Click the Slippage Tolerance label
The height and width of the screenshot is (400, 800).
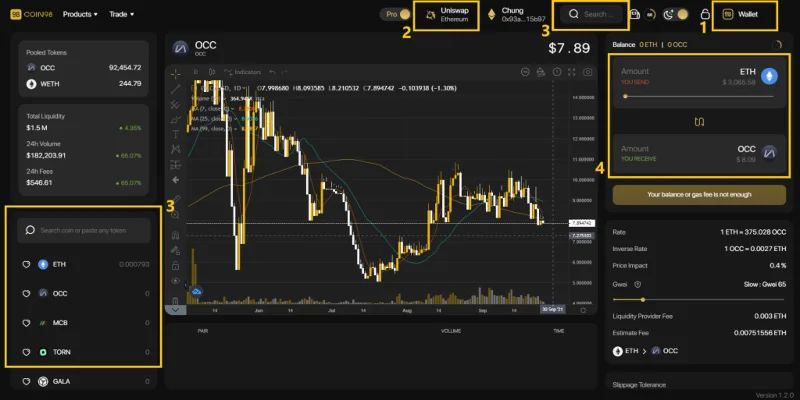(x=639, y=385)
